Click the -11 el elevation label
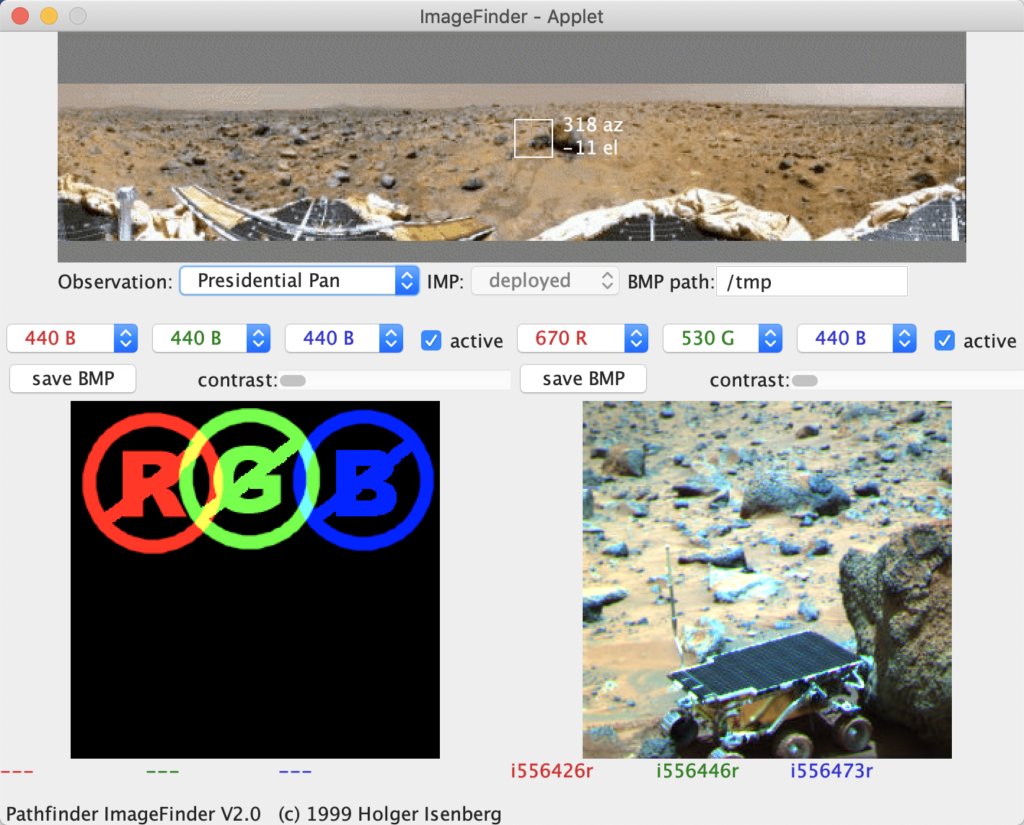This screenshot has width=1024, height=825. 590,148
